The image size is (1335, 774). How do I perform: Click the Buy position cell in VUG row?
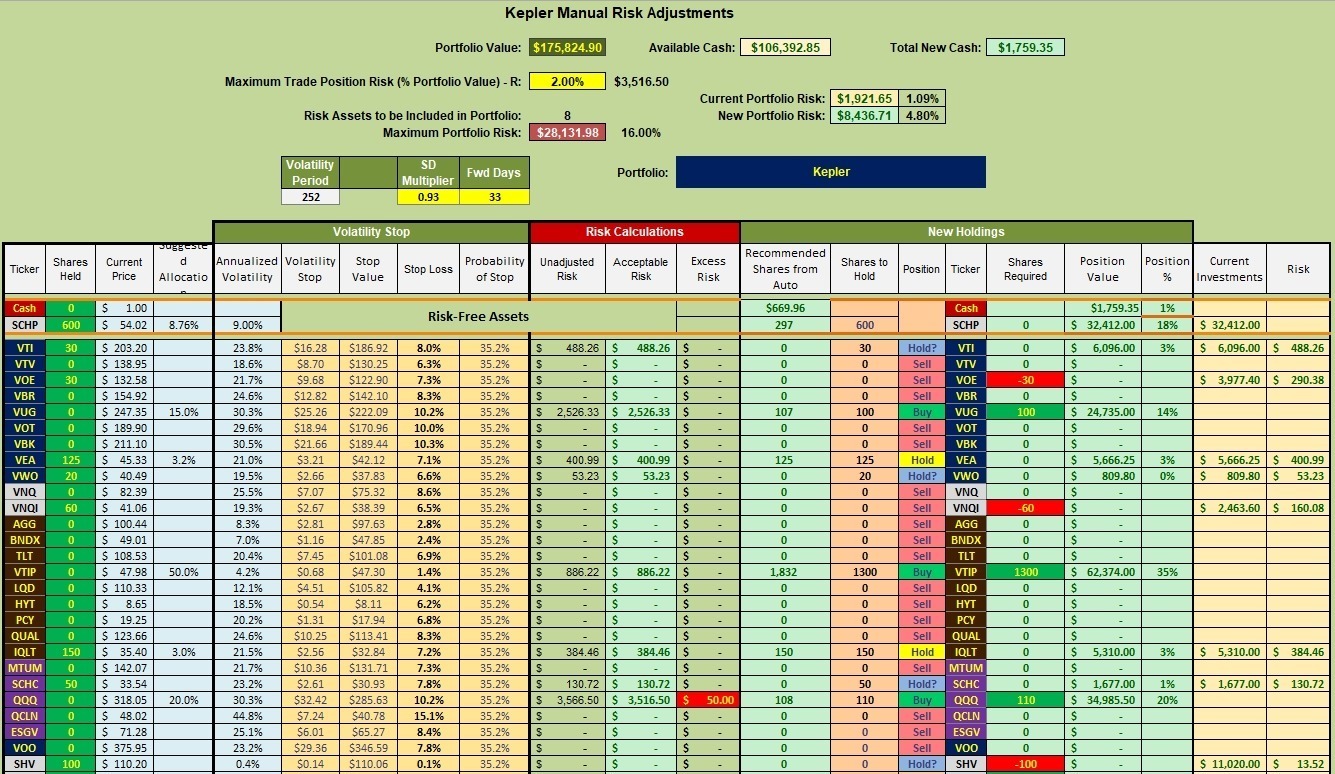(921, 412)
